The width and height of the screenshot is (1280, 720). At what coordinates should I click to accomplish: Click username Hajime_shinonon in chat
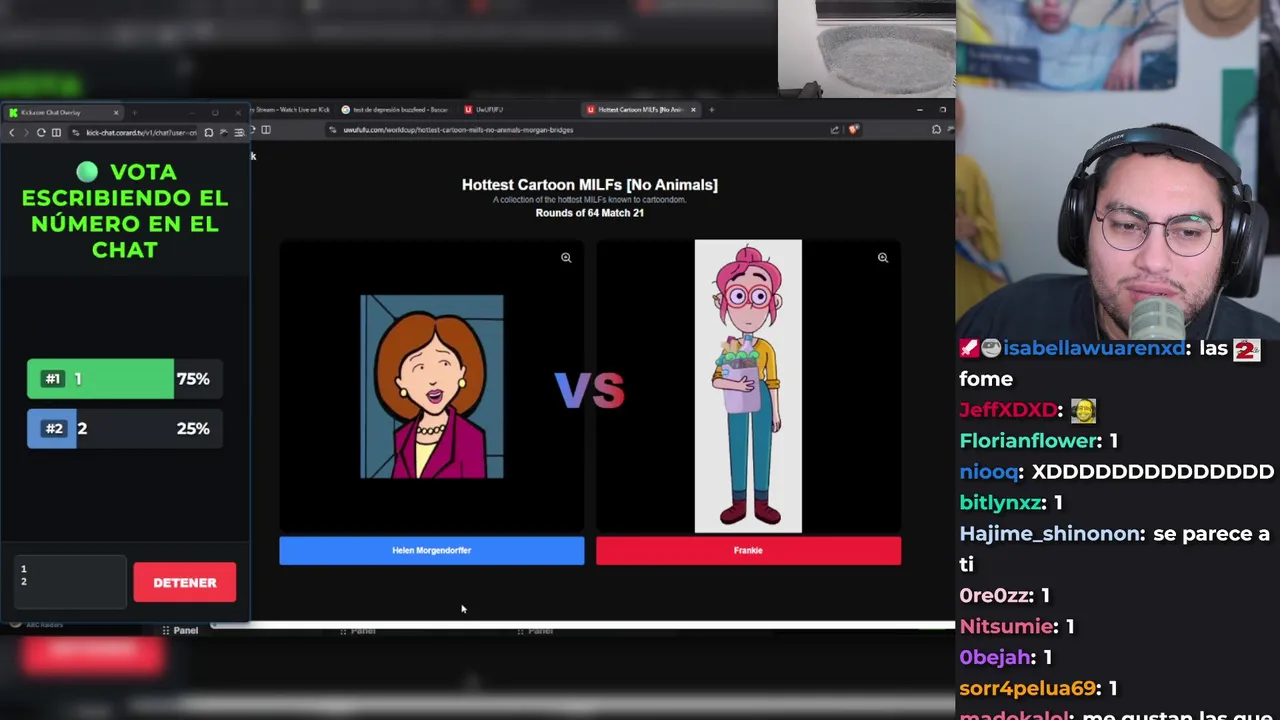tap(1051, 534)
